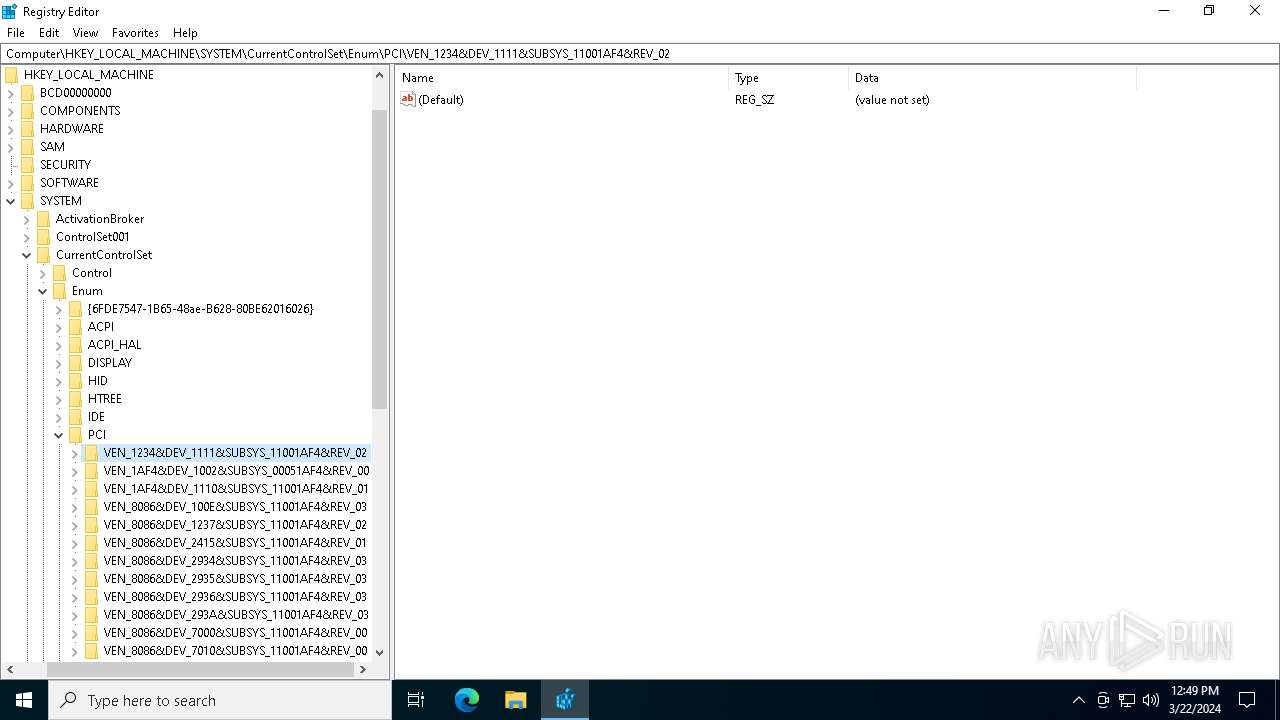Click the tree scrollbar down arrow
Image resolution: width=1280 pixels, height=720 pixels.
(x=380, y=652)
